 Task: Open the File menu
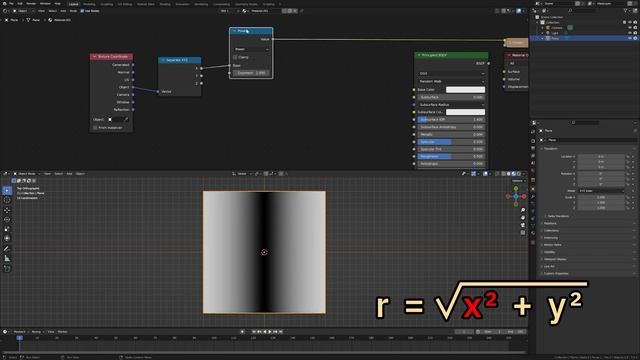(x=11, y=4)
